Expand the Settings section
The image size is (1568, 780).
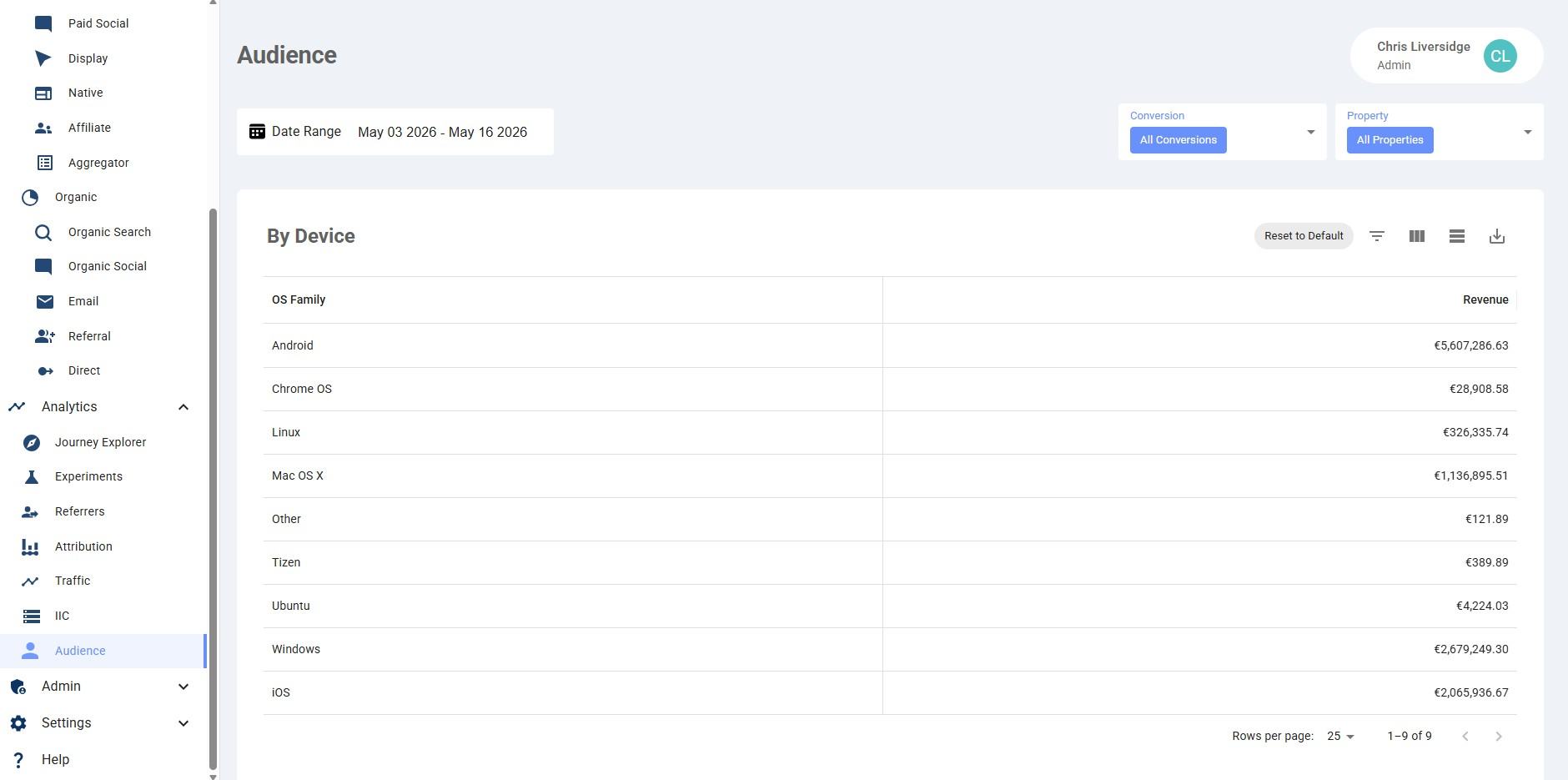(183, 723)
